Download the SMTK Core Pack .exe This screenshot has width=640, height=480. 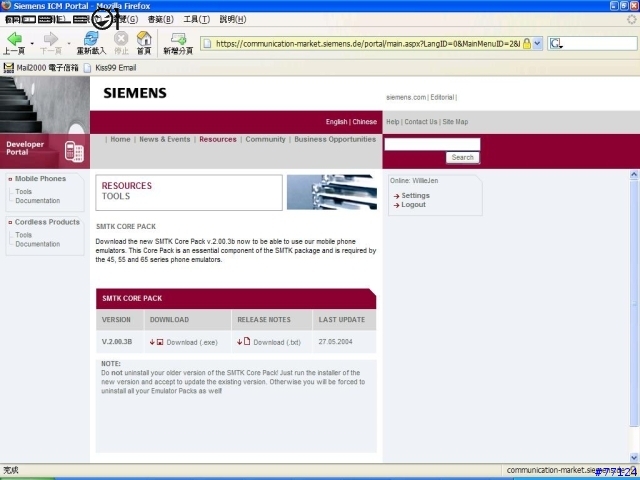[192, 342]
